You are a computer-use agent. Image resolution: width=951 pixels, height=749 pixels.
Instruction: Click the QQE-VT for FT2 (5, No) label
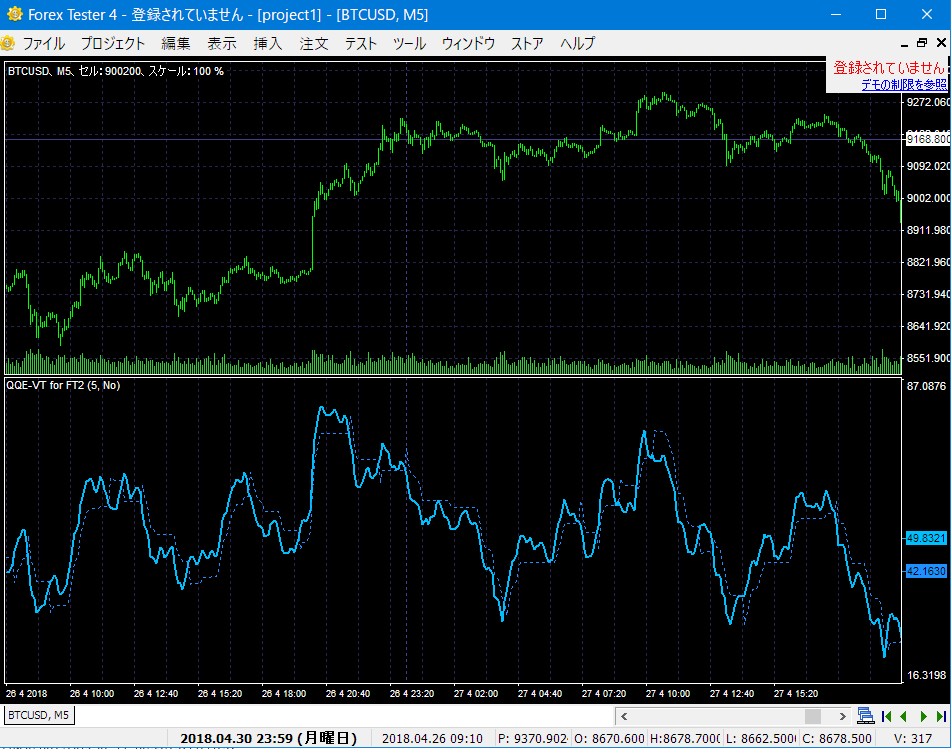pos(63,385)
